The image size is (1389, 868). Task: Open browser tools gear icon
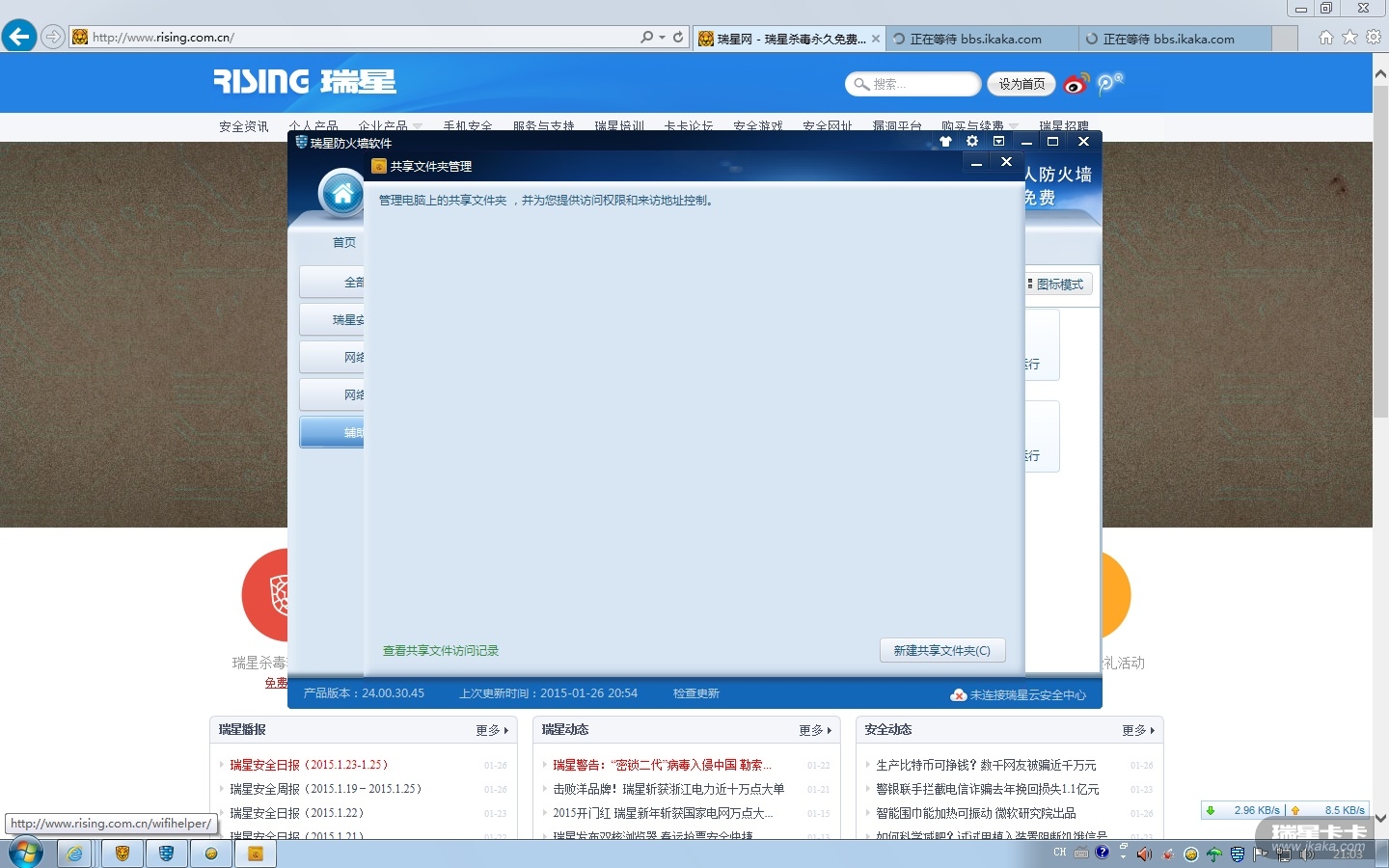click(x=1374, y=38)
